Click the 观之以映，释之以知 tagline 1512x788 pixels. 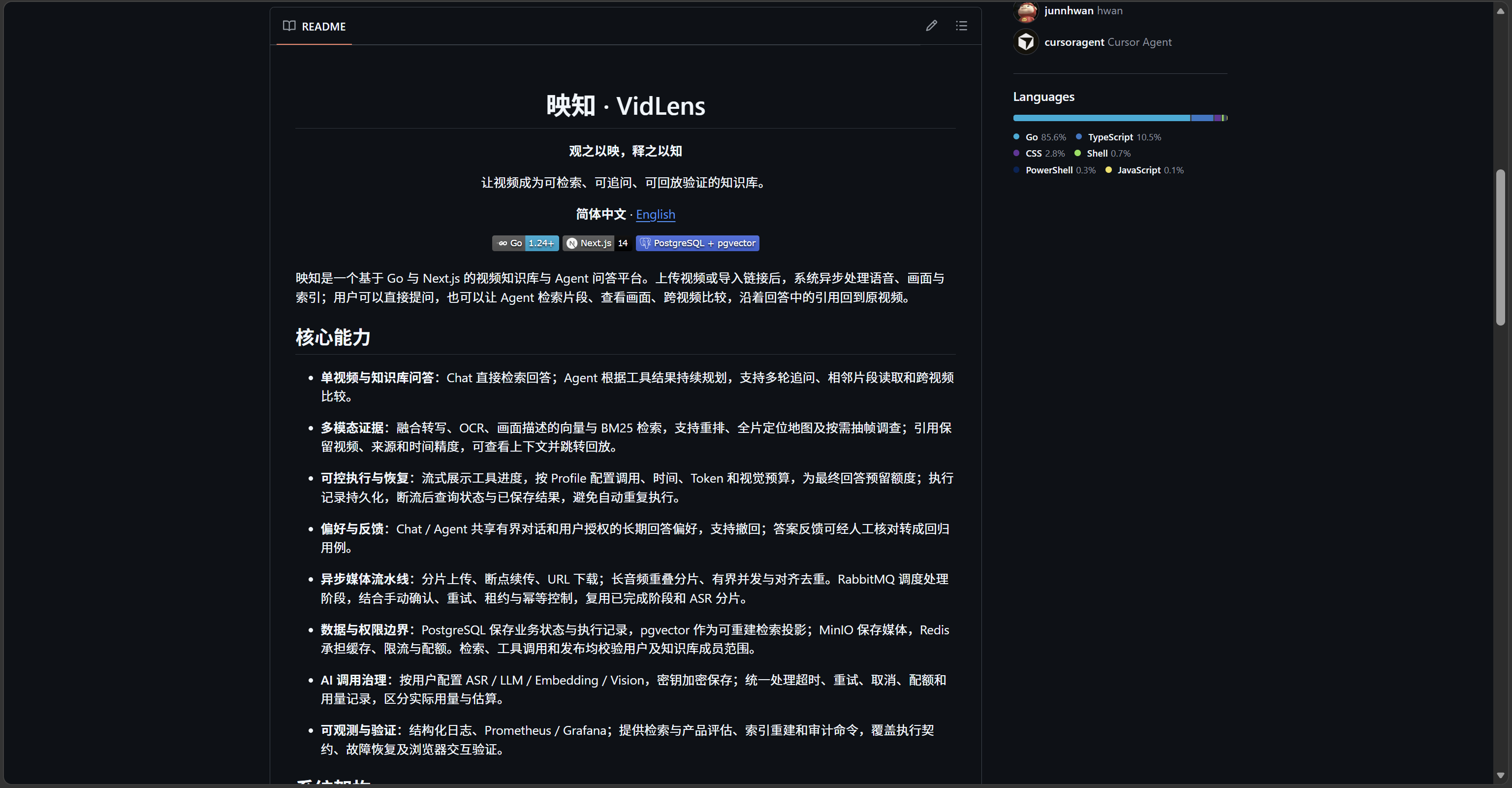[x=625, y=152]
